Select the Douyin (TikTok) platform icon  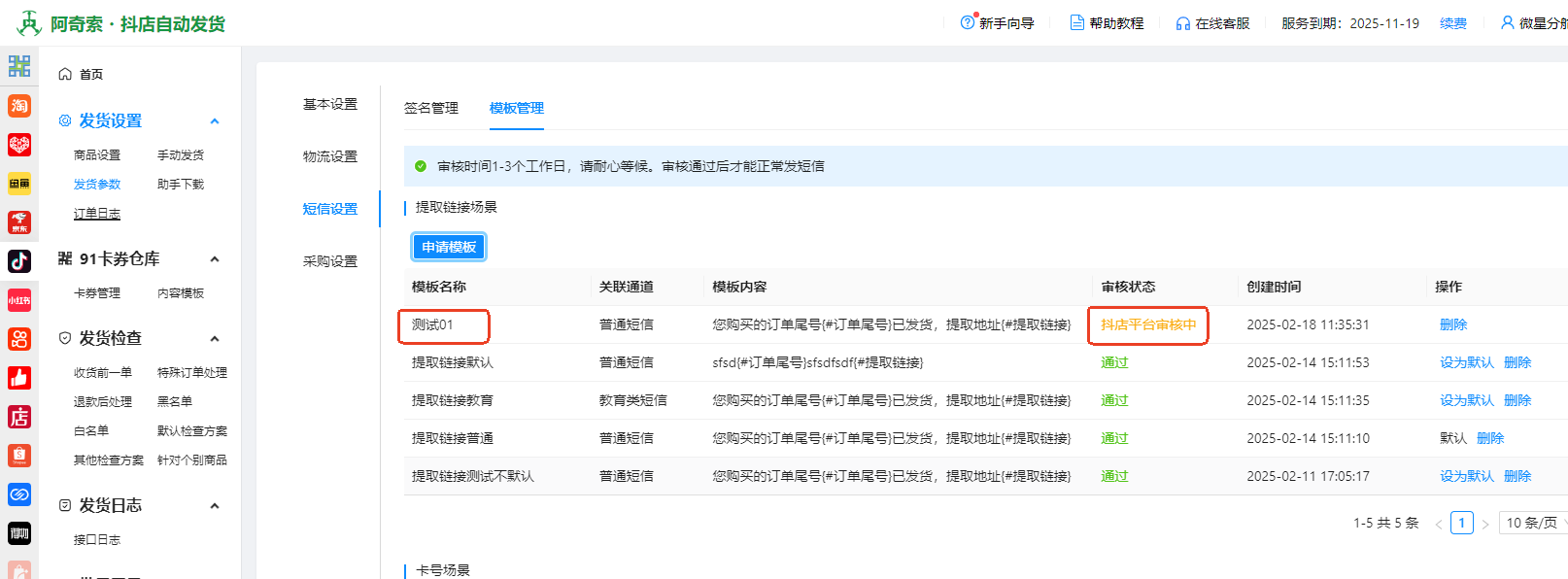pos(19,261)
